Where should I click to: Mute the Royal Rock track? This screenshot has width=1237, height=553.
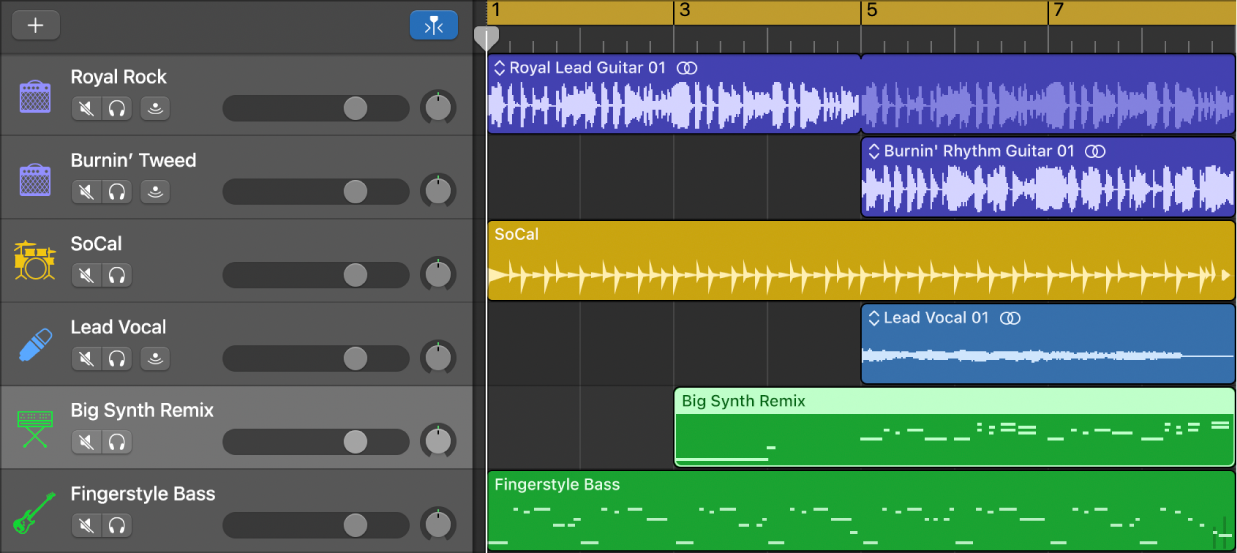[87, 108]
